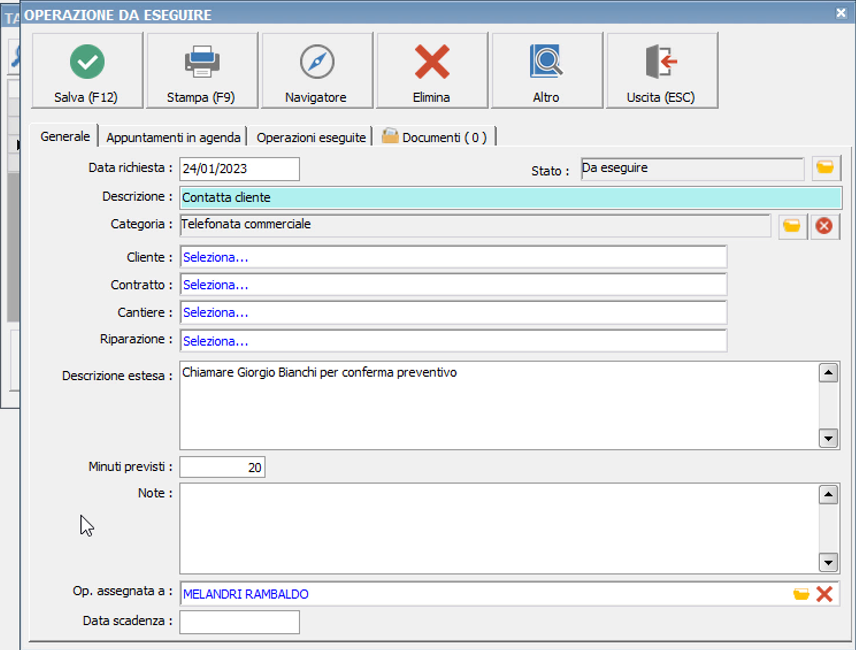
Task: Click the Seleziona link for Contratto
Action: [216, 286]
